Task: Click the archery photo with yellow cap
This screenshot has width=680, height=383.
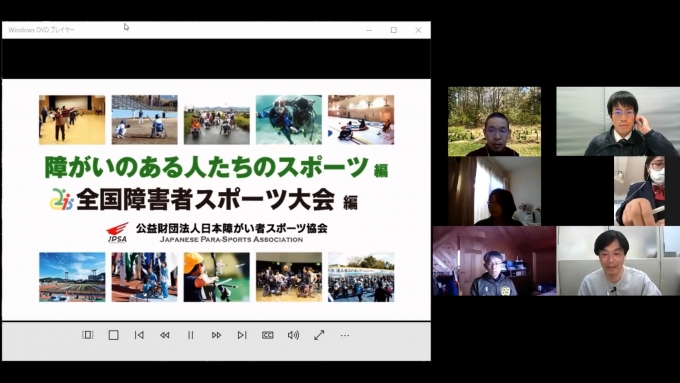Action: [216, 277]
